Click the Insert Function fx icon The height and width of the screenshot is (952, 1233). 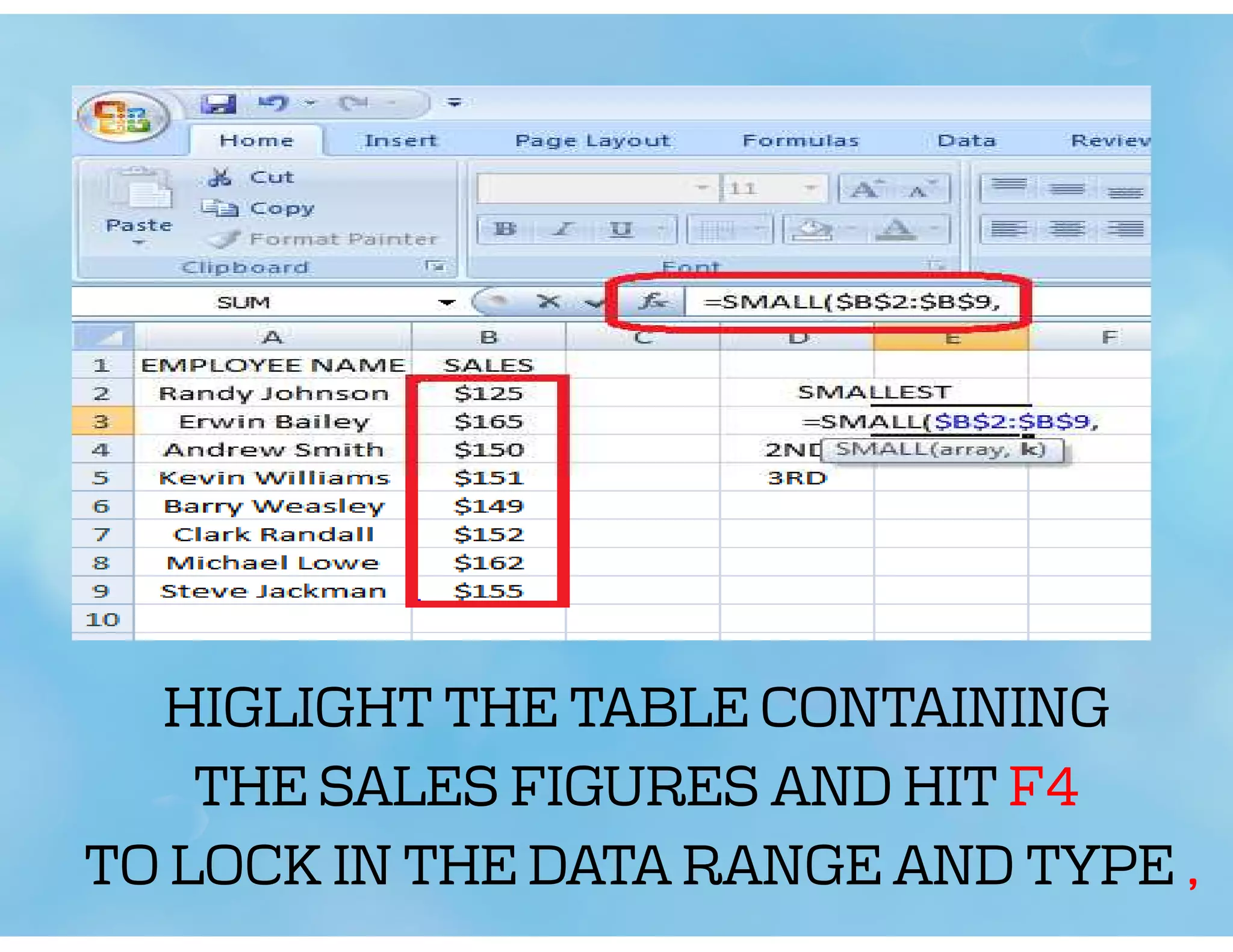tap(652, 301)
